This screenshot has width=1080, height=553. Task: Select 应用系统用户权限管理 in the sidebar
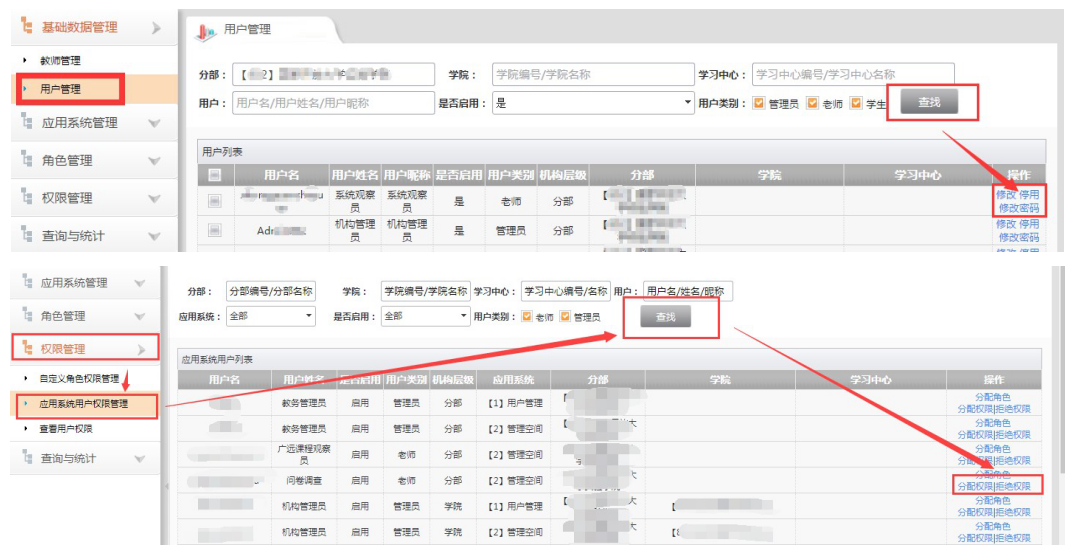coord(83,405)
